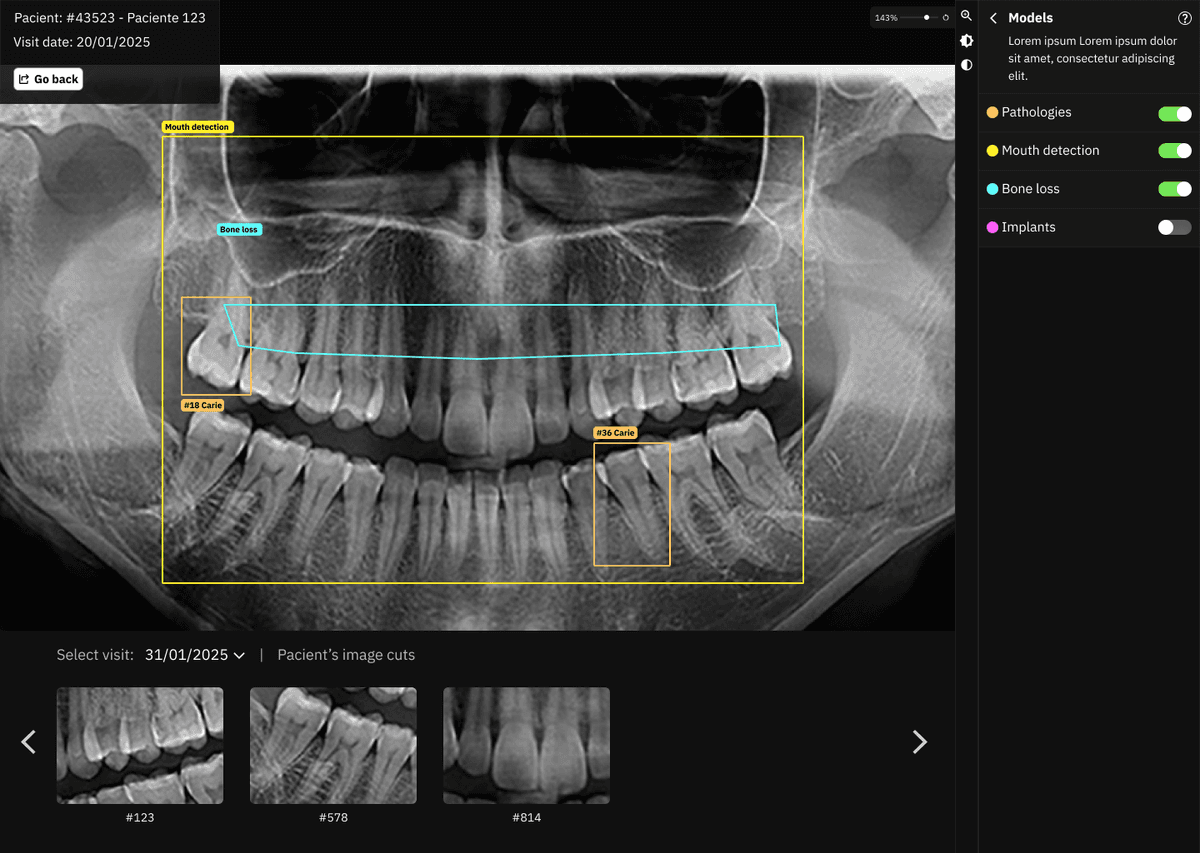Turn off Mouth detection toggle
Screen dimensions: 1200x853
pyautogui.click(x=1174, y=151)
